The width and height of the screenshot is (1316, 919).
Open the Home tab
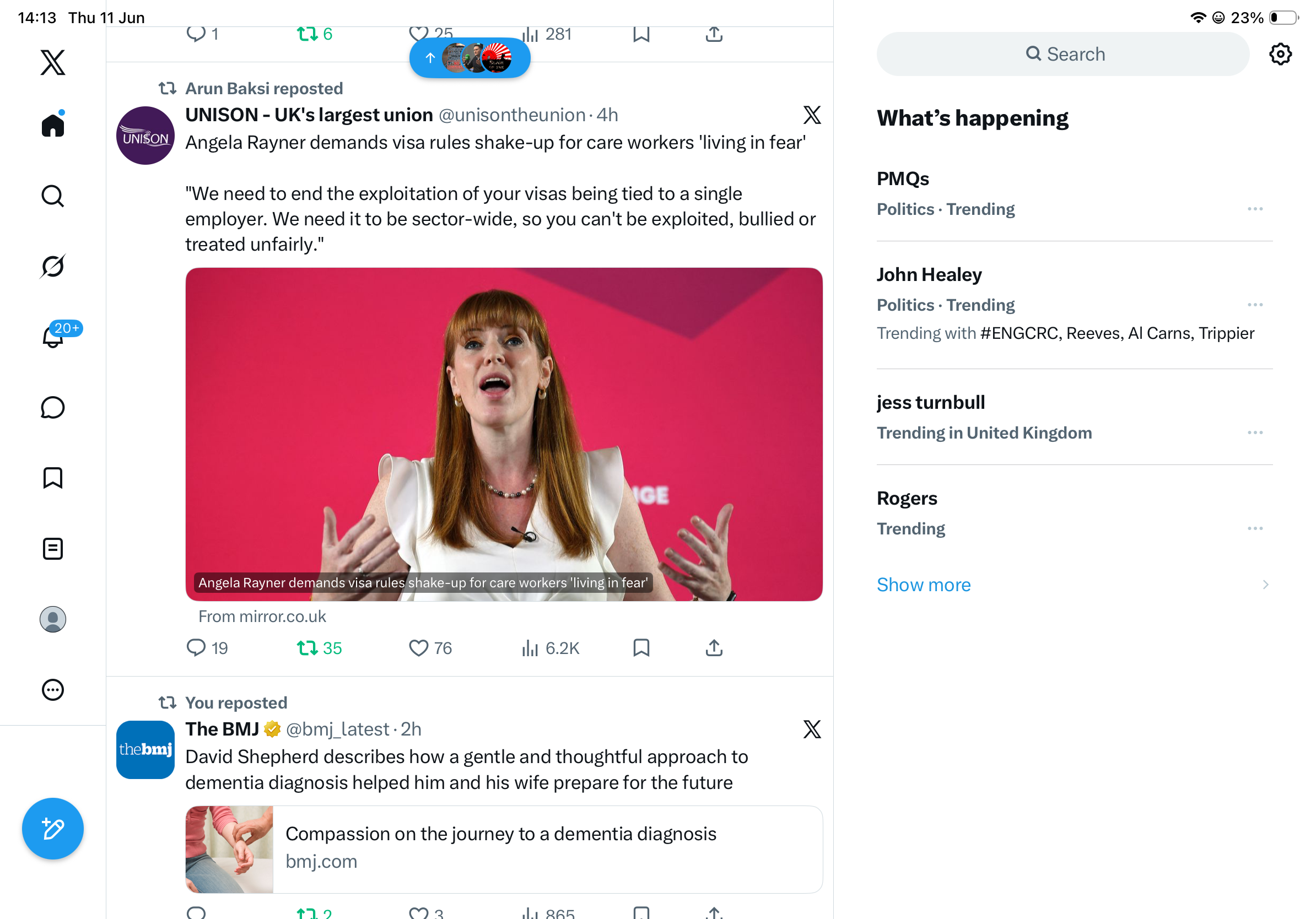click(53, 125)
